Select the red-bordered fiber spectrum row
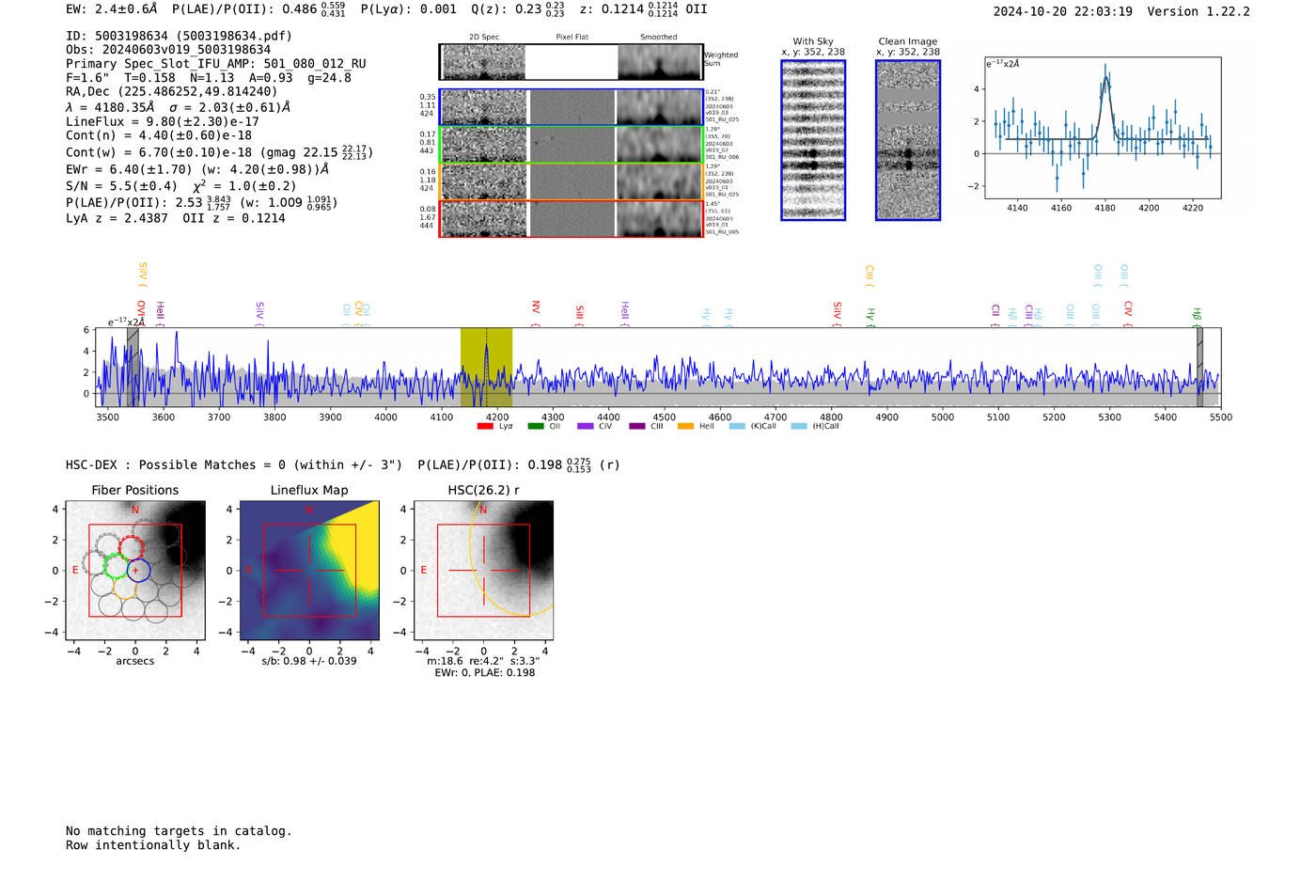The image size is (1316, 896). tap(571, 219)
